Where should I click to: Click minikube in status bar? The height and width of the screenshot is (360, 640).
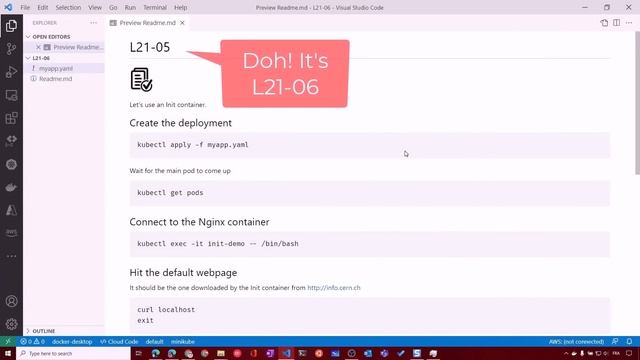point(183,342)
